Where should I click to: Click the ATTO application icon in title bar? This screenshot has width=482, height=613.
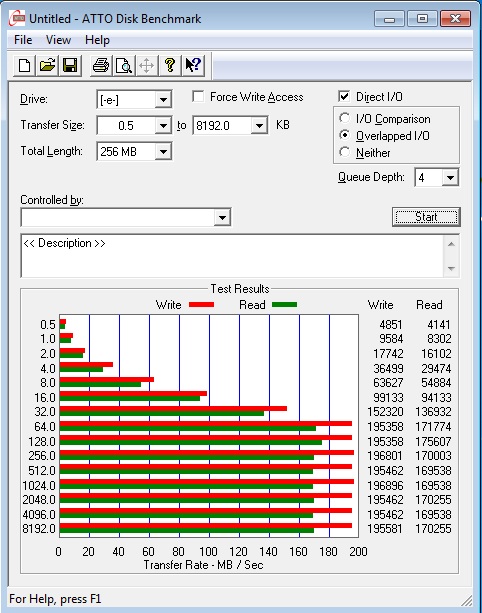click(x=17, y=18)
